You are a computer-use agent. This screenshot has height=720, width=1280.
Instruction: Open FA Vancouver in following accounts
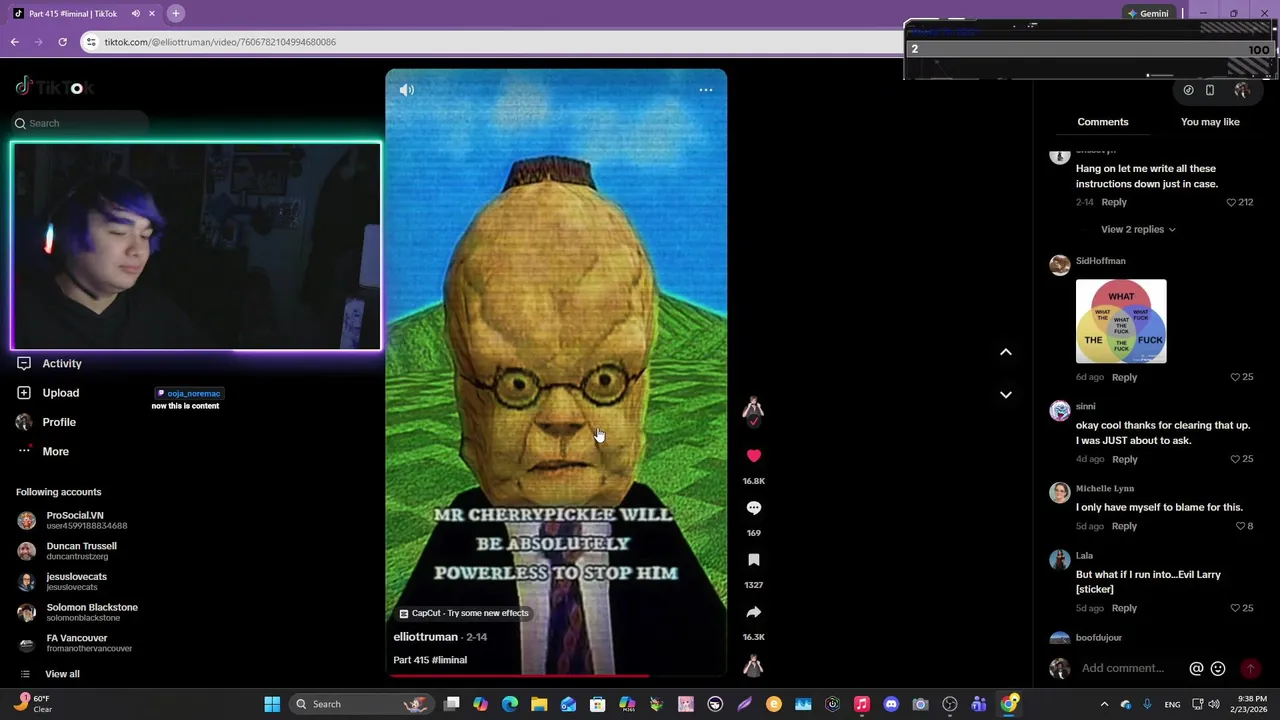point(75,643)
